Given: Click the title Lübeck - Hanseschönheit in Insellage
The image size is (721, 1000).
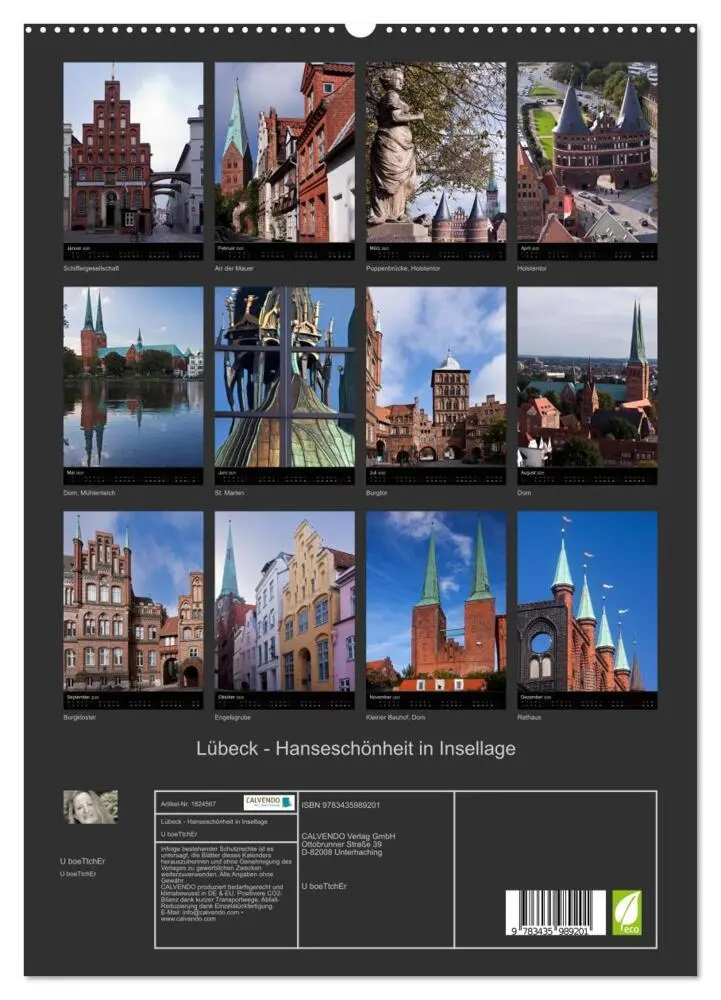Looking at the screenshot, I should coord(356,748).
